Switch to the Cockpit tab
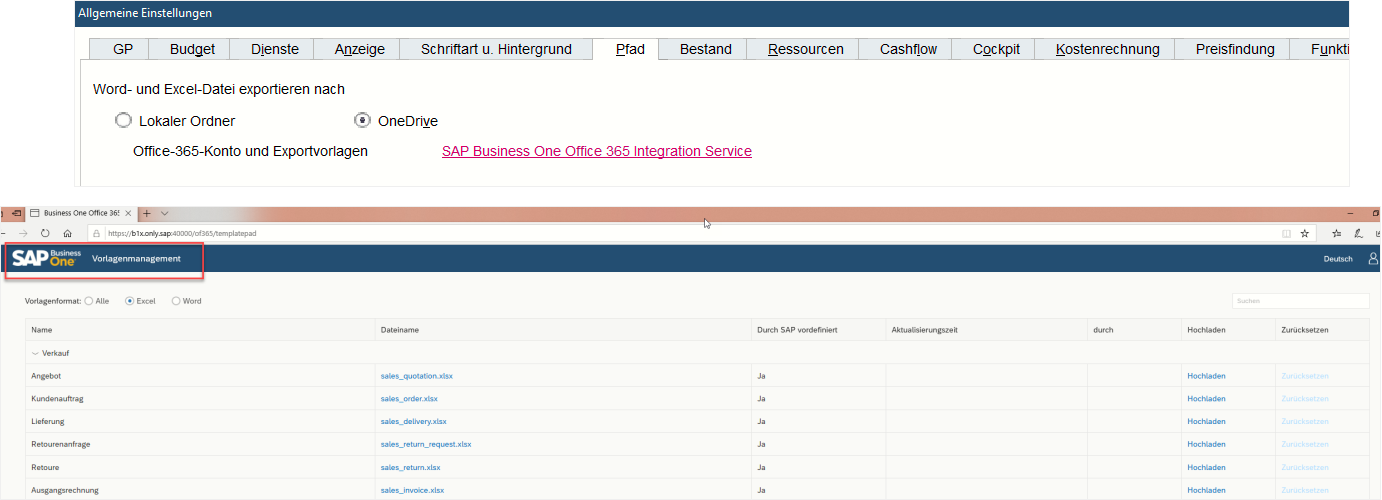 [996, 49]
